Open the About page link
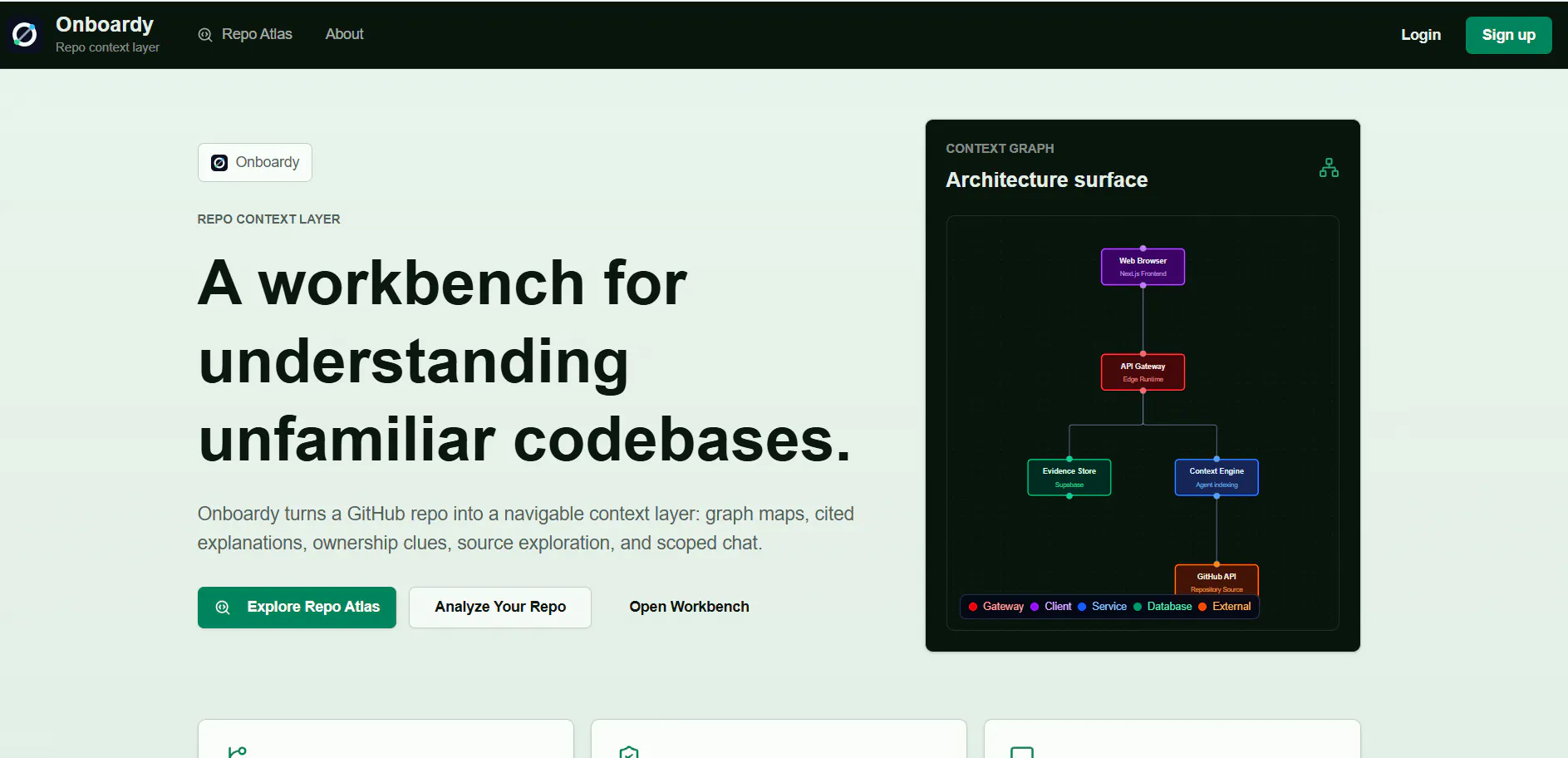 click(344, 34)
